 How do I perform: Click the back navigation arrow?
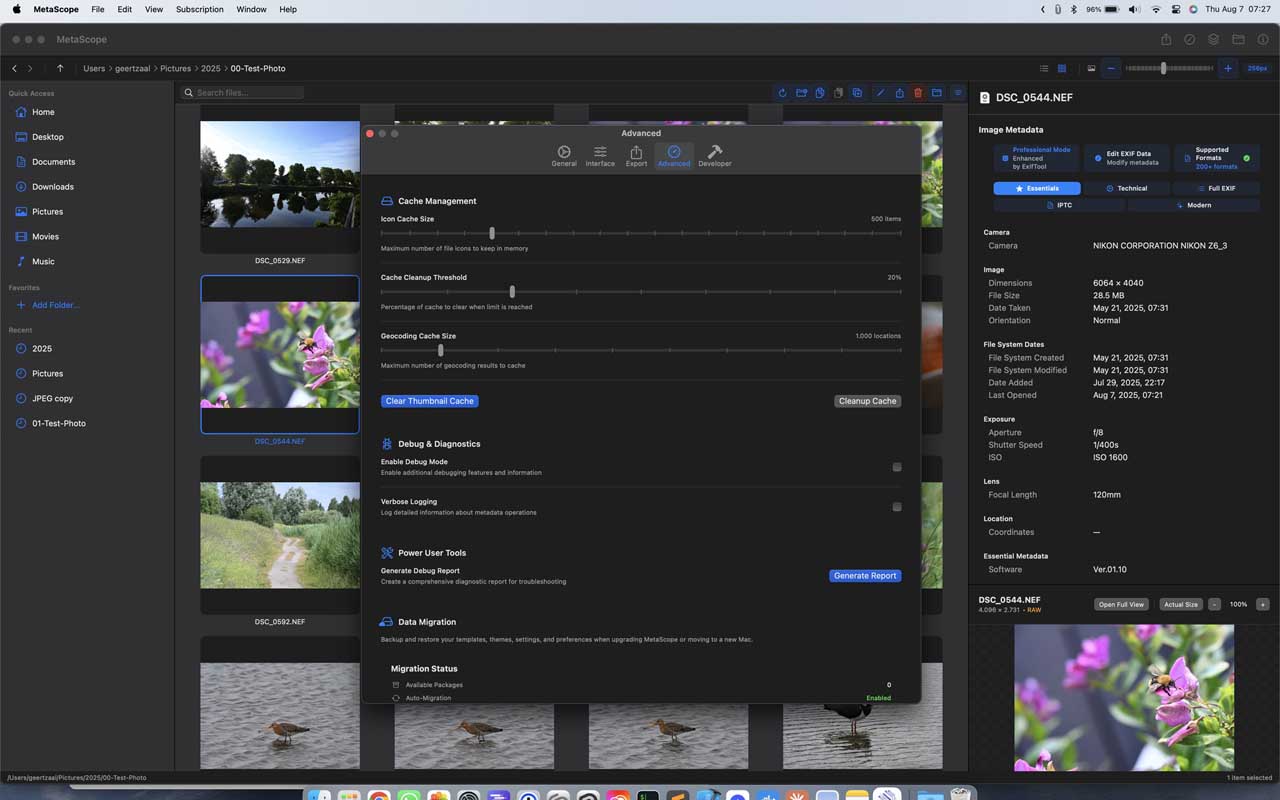tap(14, 69)
